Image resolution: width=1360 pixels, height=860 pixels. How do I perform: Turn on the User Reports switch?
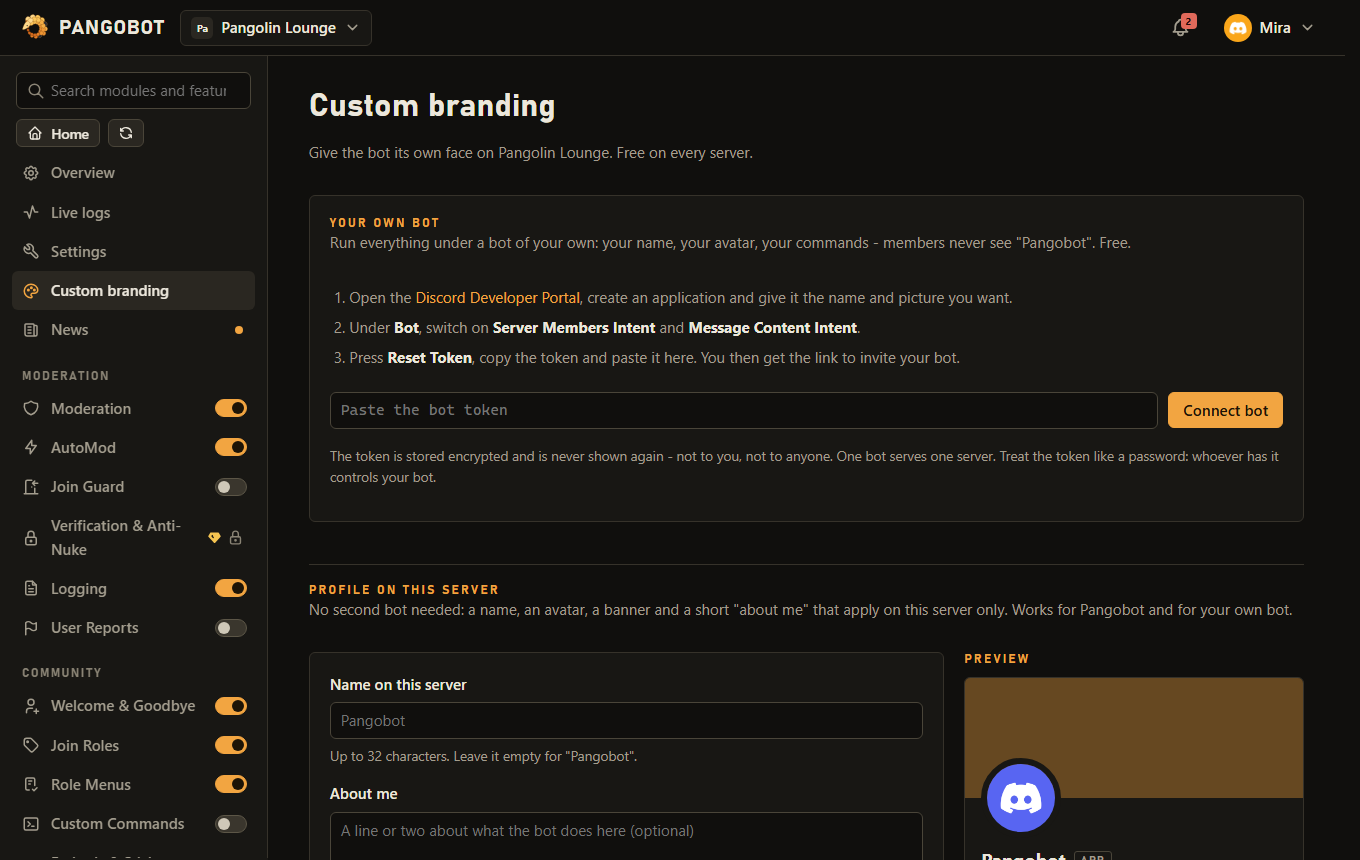pyautogui.click(x=231, y=628)
